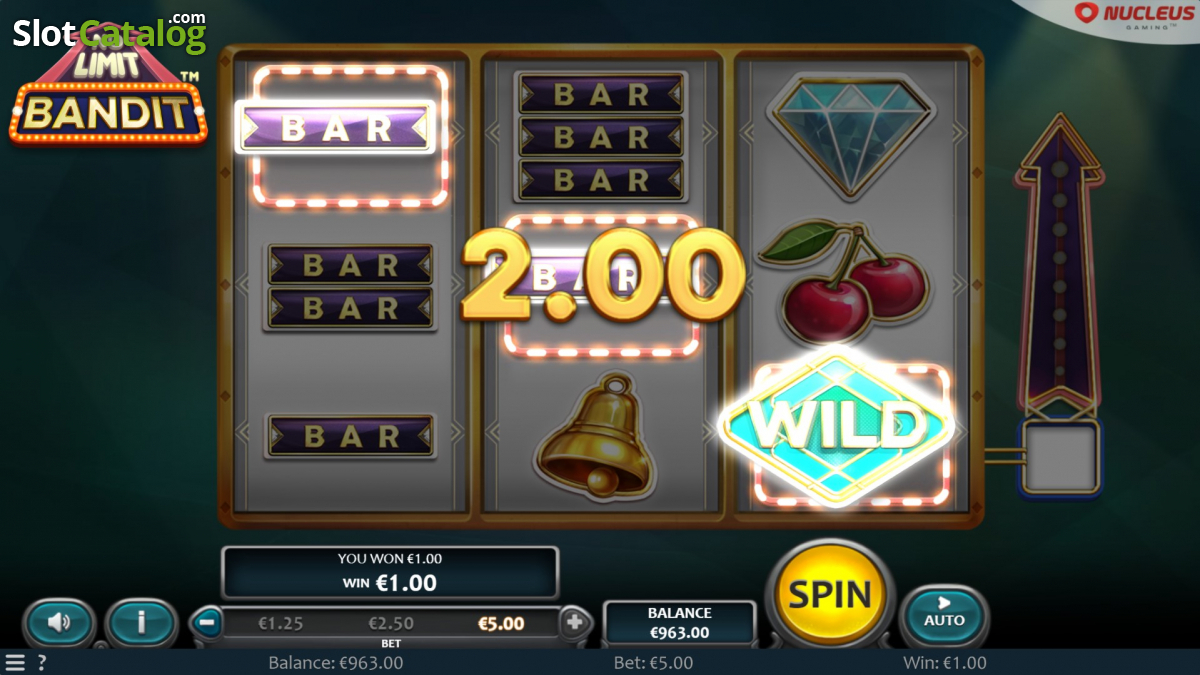Select the €2.50 bet option

[391, 623]
